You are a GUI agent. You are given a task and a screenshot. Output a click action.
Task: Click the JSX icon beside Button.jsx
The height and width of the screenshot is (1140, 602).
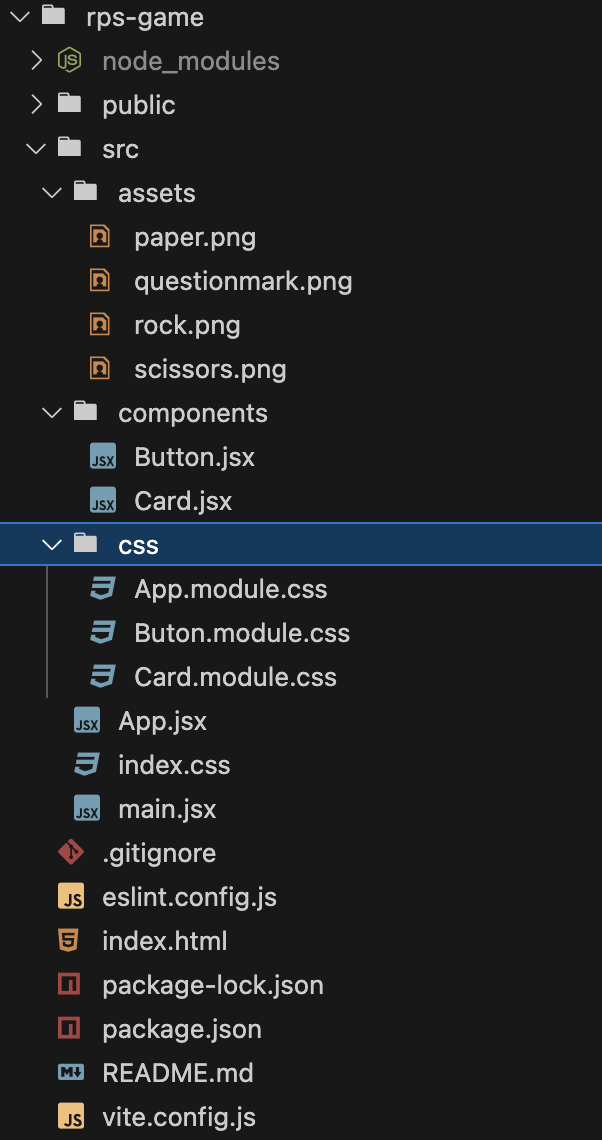click(103, 457)
